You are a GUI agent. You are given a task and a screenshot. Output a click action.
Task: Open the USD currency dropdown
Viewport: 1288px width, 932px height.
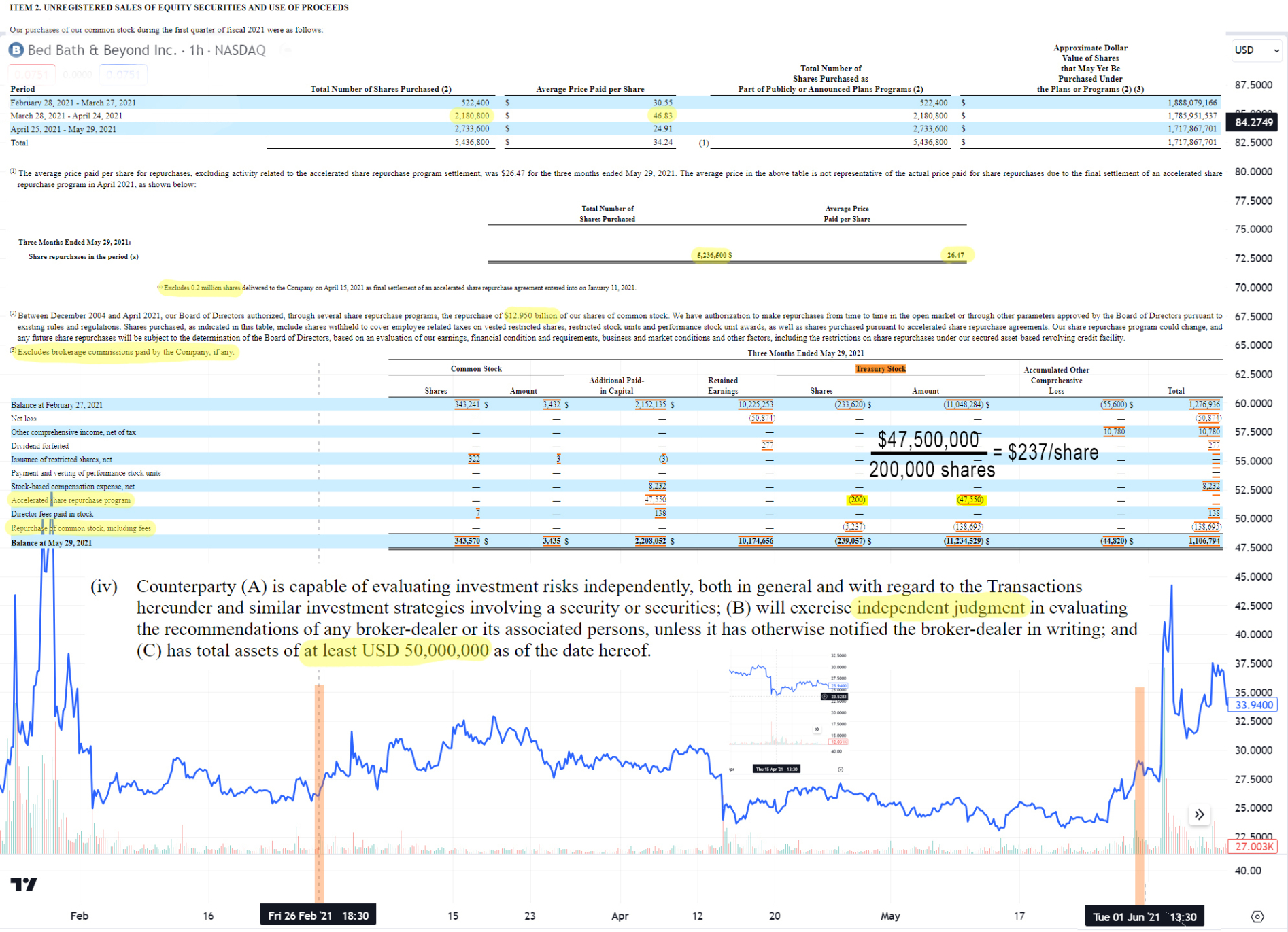(x=1256, y=50)
